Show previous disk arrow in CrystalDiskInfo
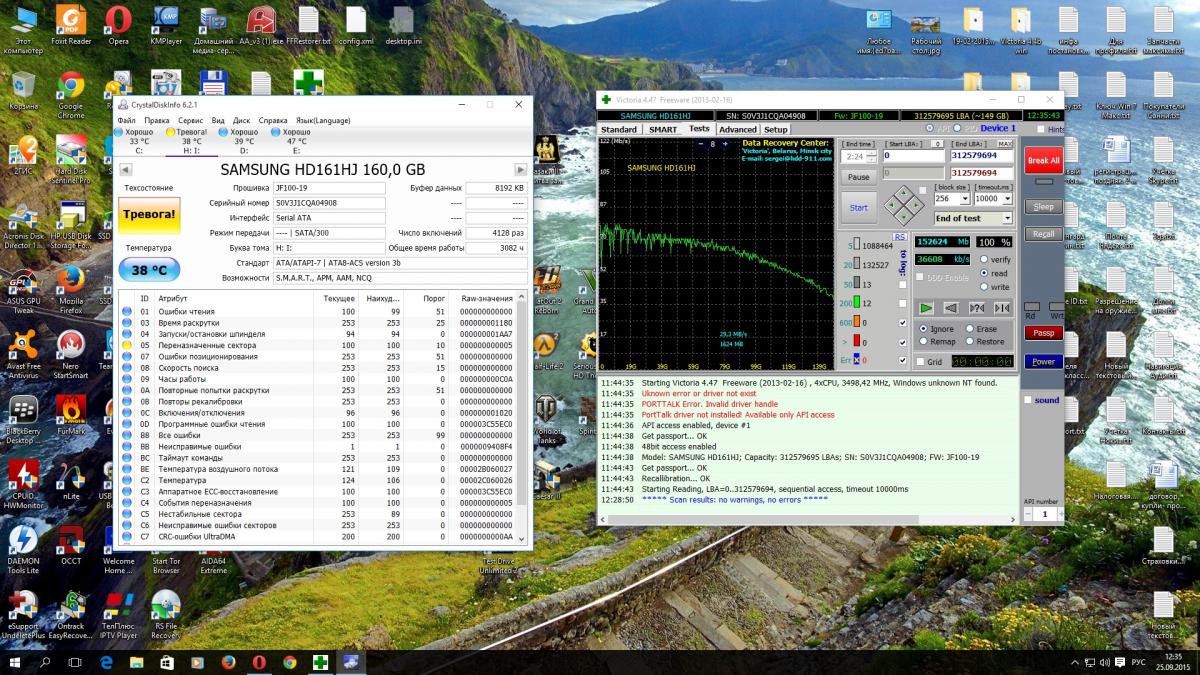 click(128, 170)
